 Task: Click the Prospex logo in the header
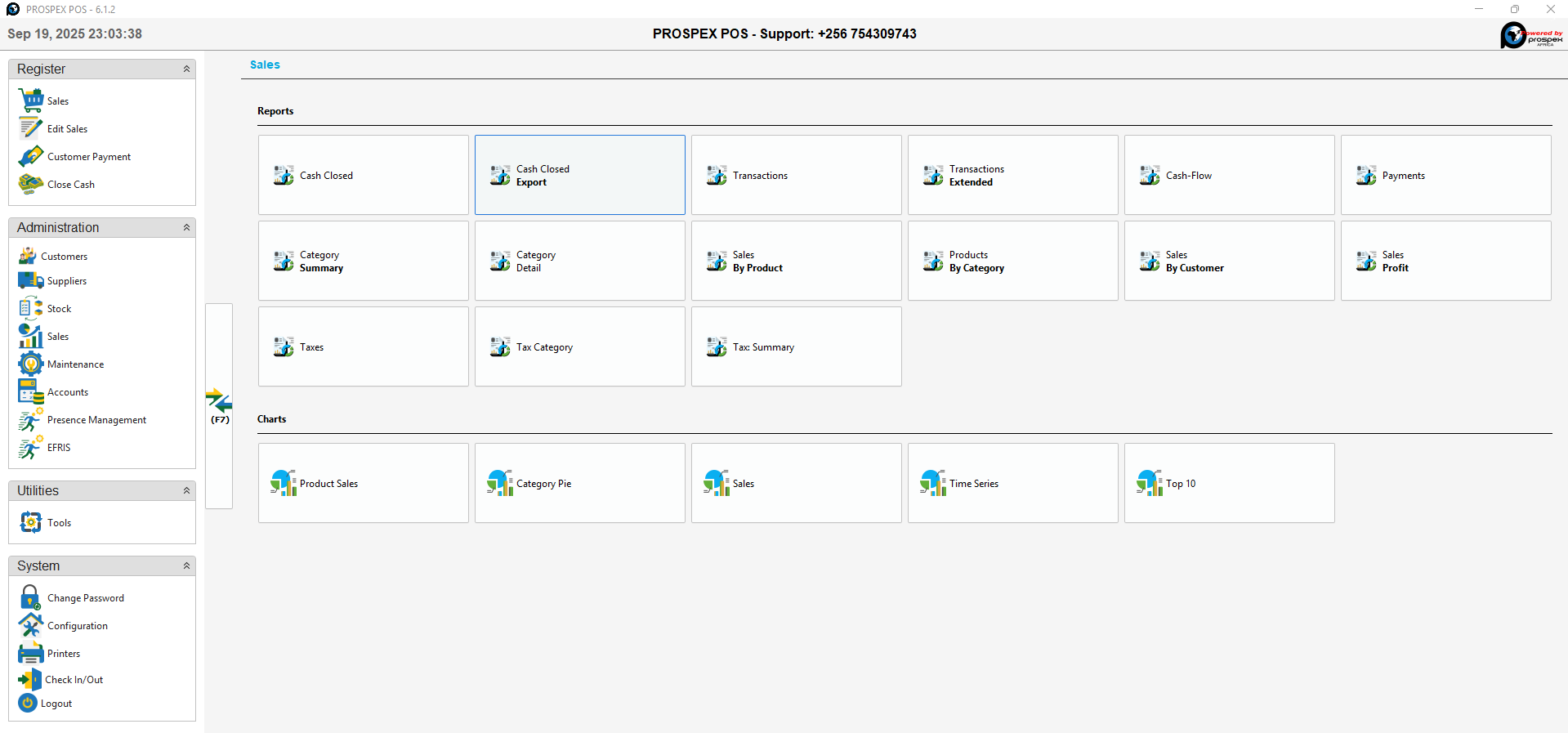coord(1530,35)
